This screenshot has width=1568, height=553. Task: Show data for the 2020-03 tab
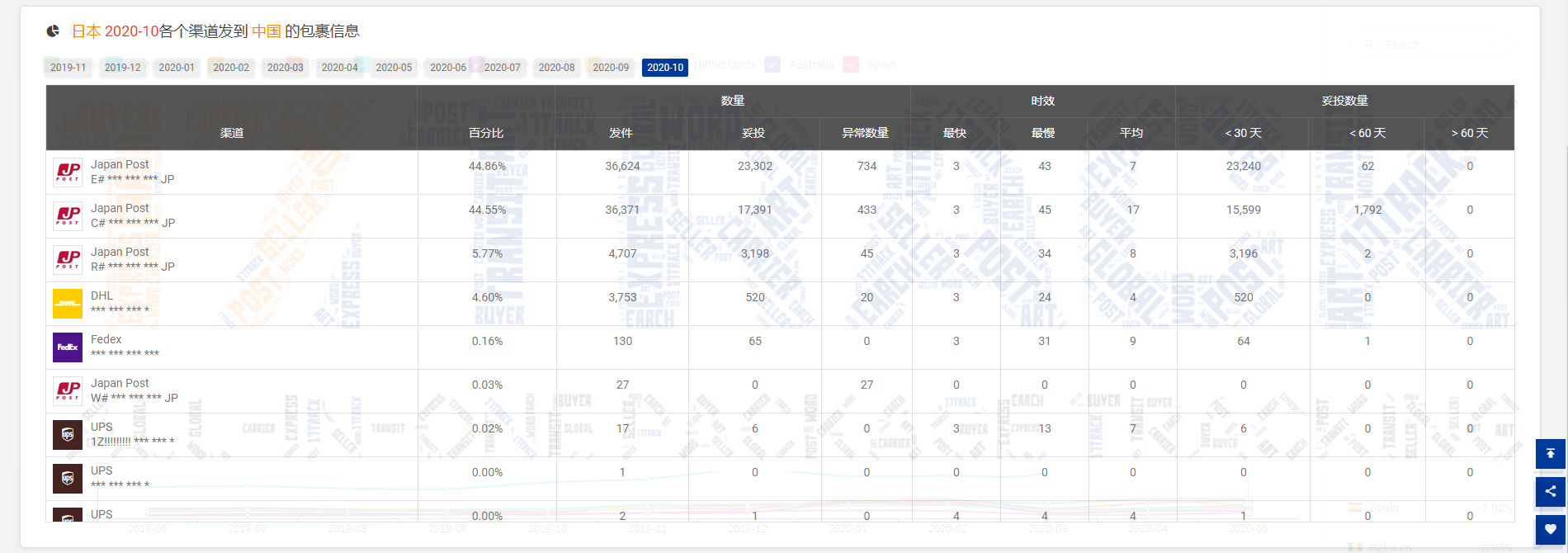[x=286, y=68]
